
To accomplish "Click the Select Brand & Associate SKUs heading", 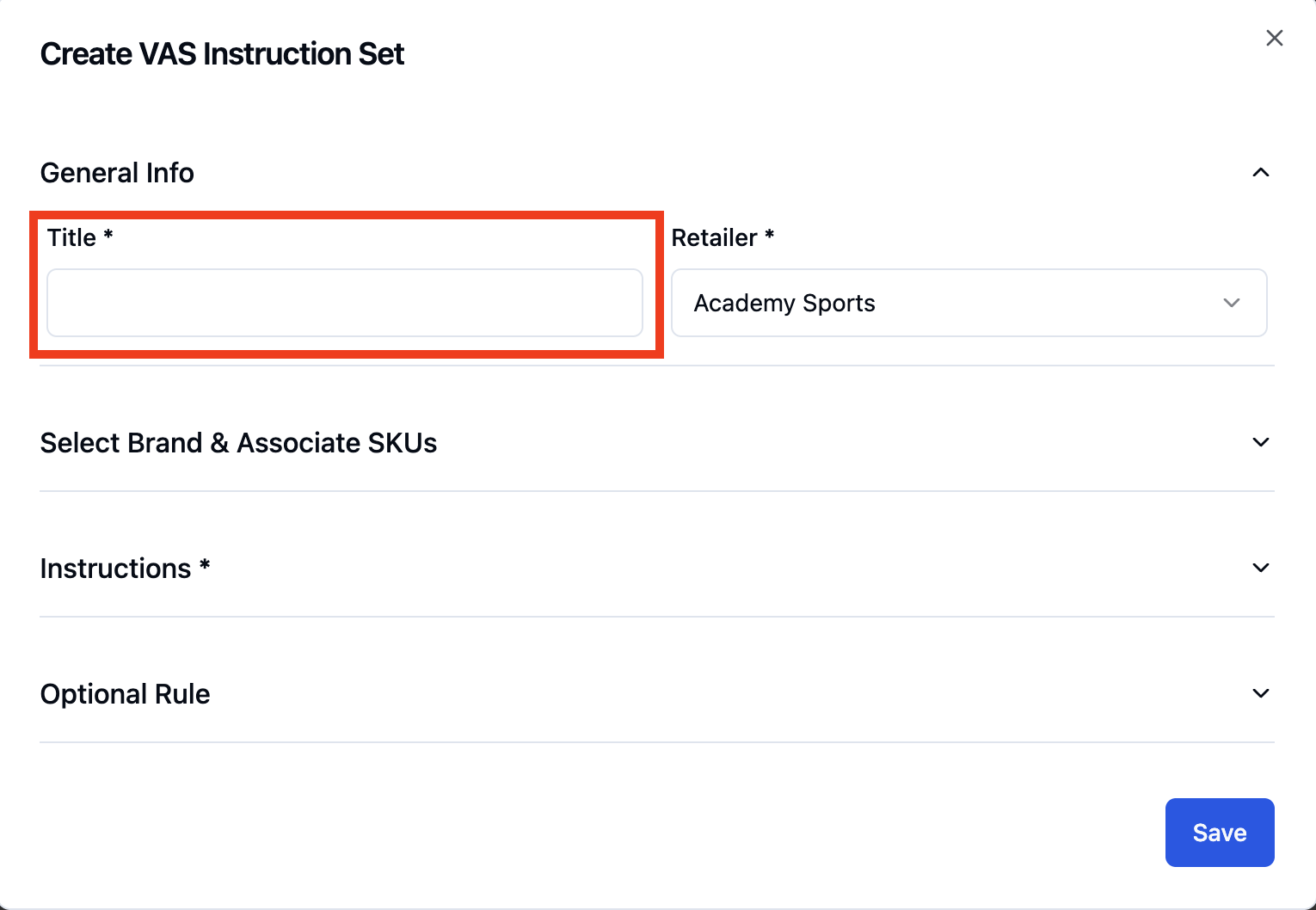I will click(238, 443).
